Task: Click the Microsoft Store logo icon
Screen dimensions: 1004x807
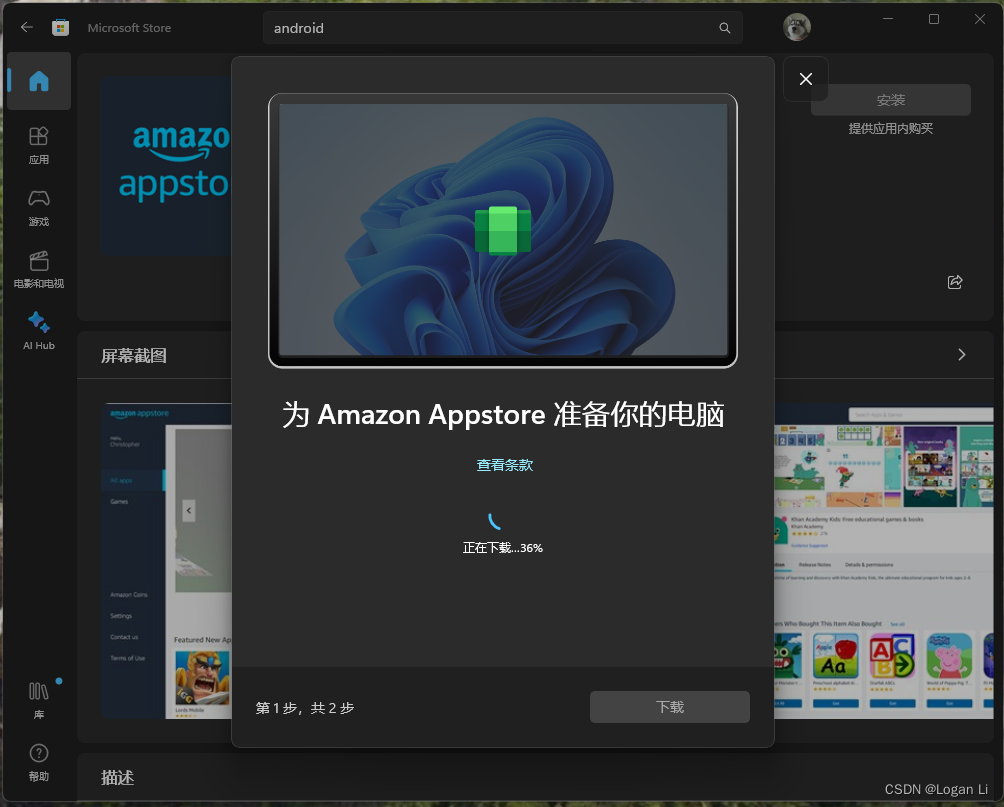Action: tap(60, 28)
